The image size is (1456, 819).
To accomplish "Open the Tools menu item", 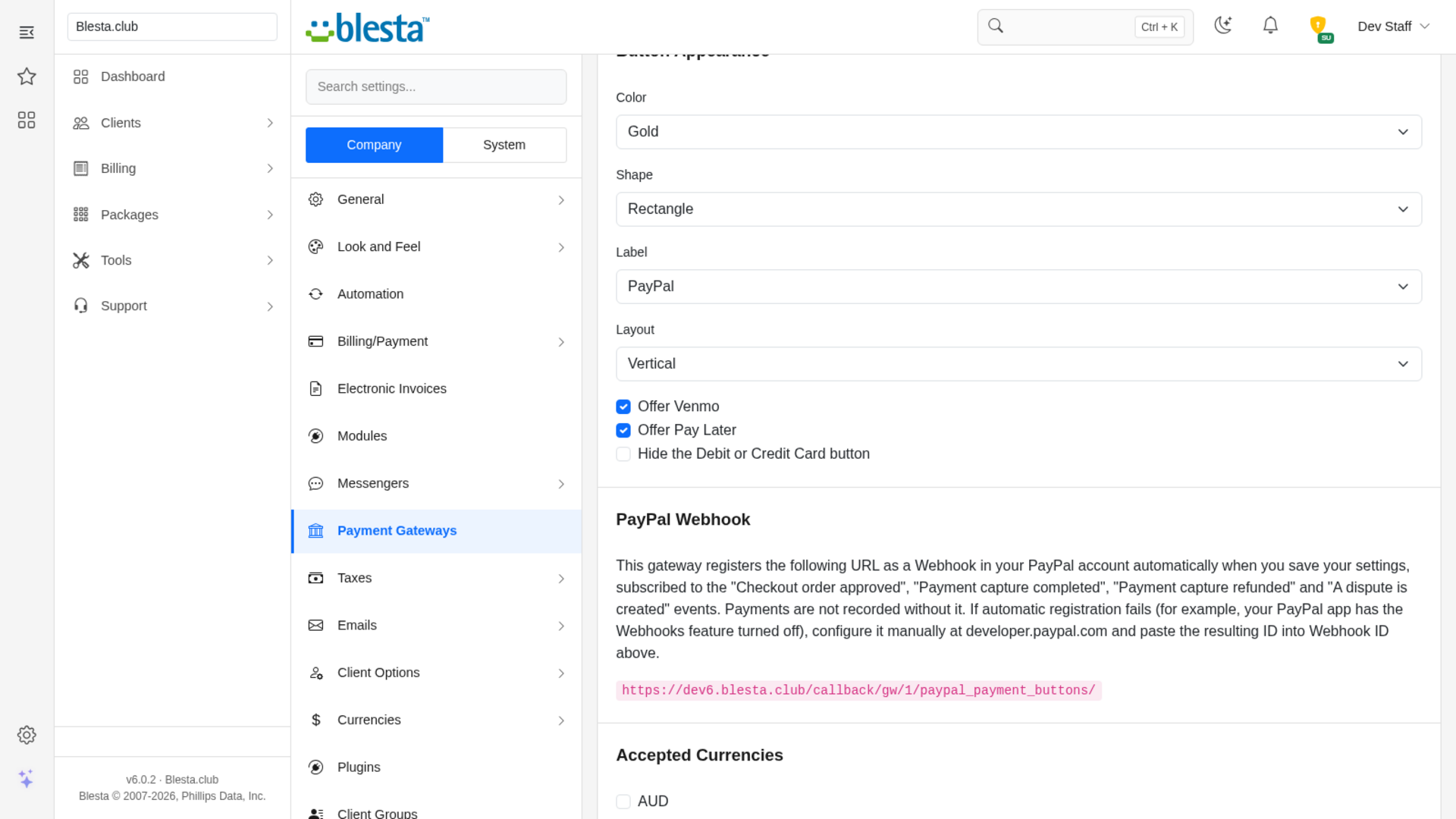I will click(172, 260).
